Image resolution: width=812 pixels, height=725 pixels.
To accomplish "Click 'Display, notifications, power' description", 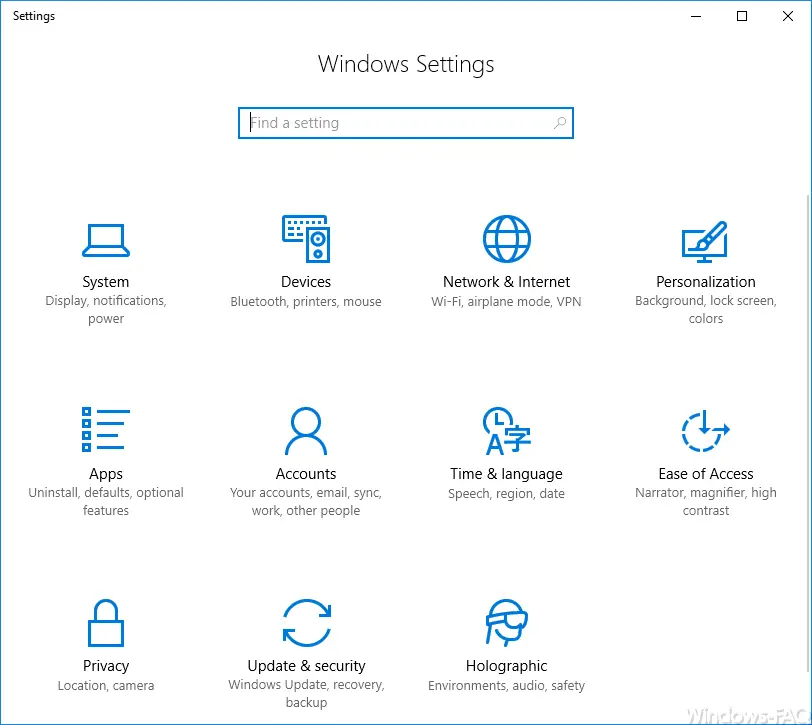I will coord(106,310).
